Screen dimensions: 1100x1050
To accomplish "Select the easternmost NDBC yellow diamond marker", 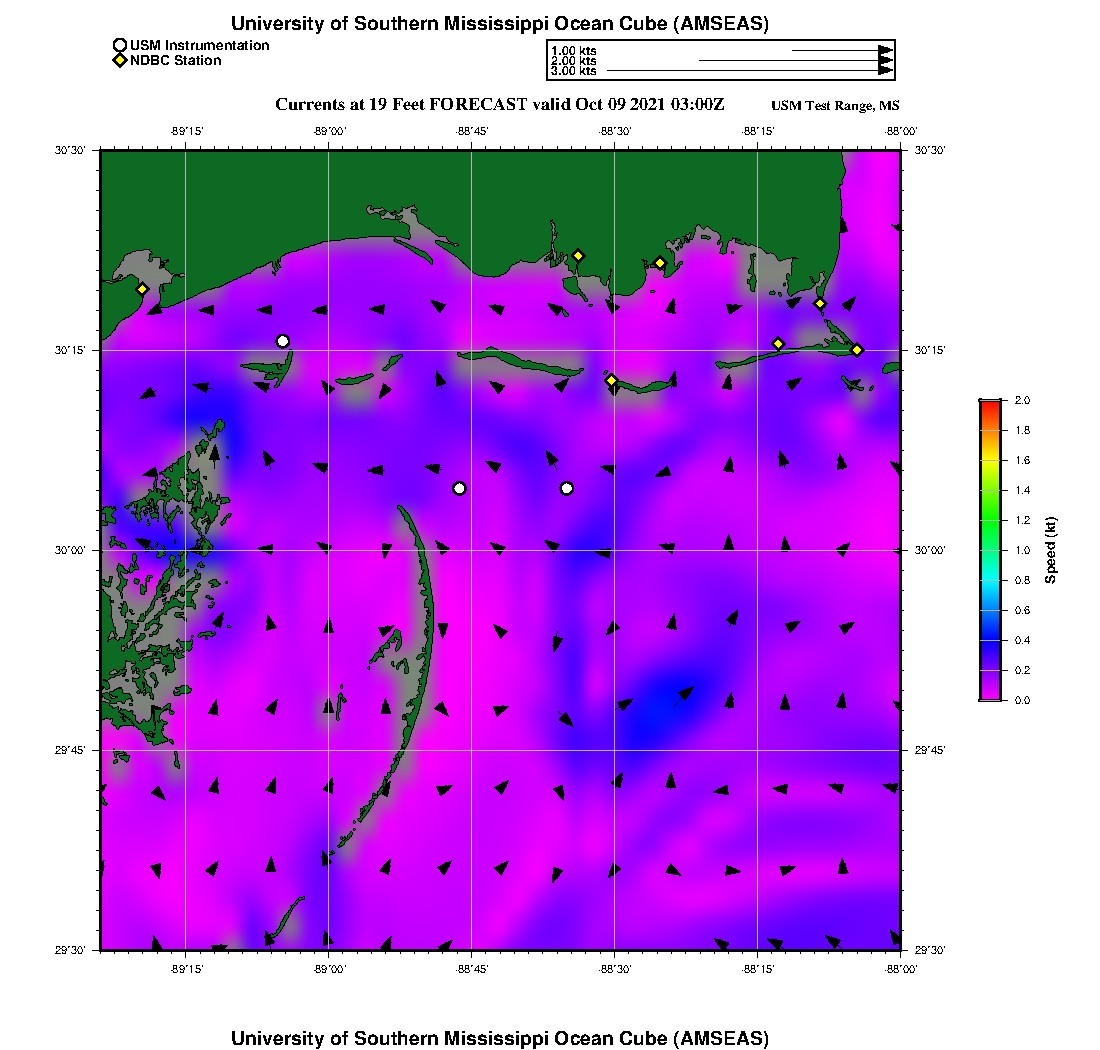I will coord(857,349).
